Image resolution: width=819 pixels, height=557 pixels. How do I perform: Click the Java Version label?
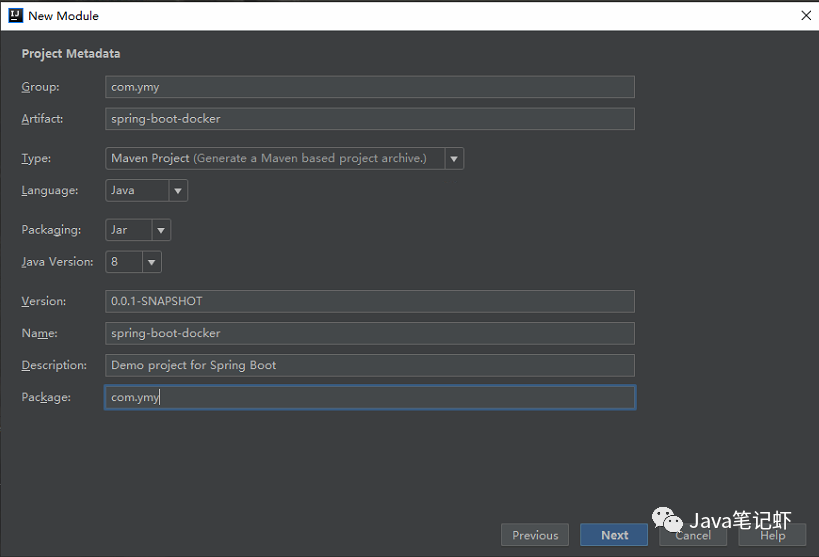[57, 262]
